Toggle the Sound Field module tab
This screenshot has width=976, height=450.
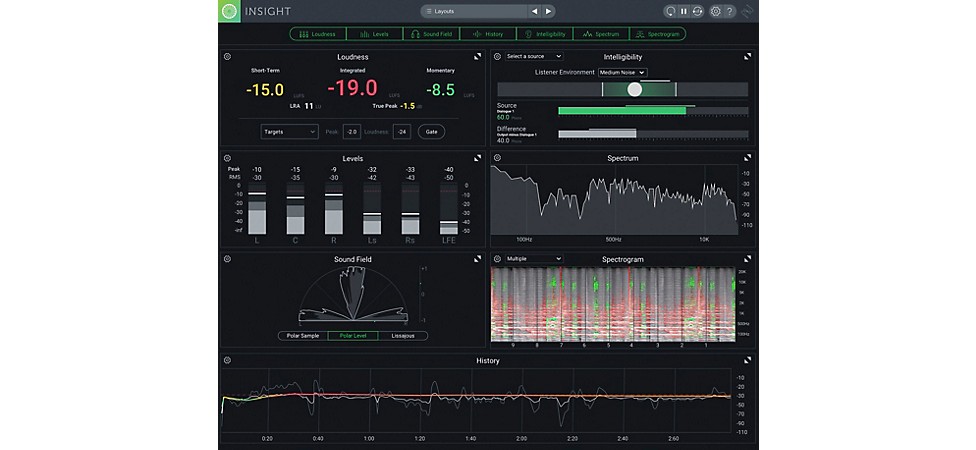pyautogui.click(x=431, y=34)
